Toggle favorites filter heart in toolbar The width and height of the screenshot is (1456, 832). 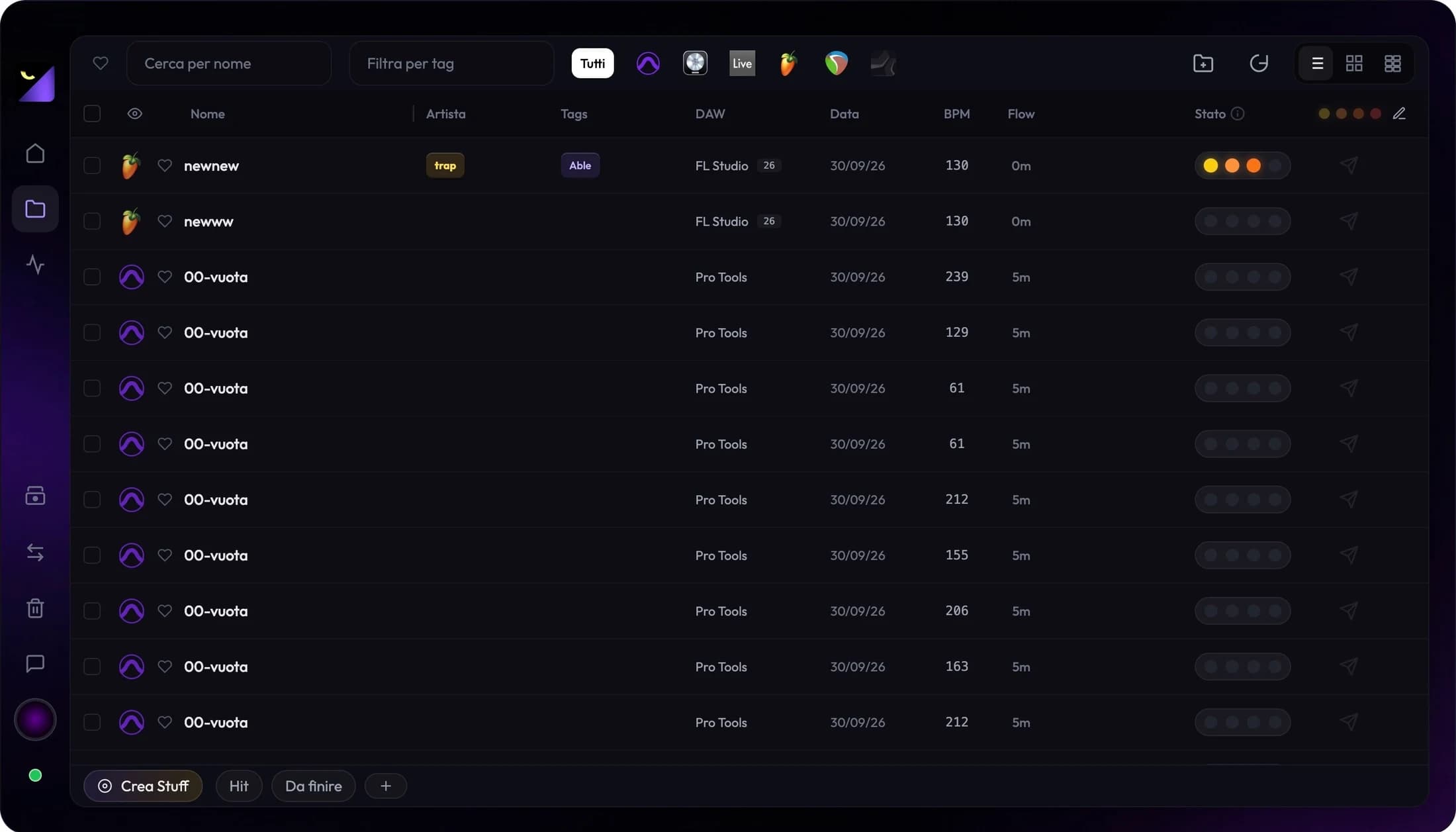(101, 64)
